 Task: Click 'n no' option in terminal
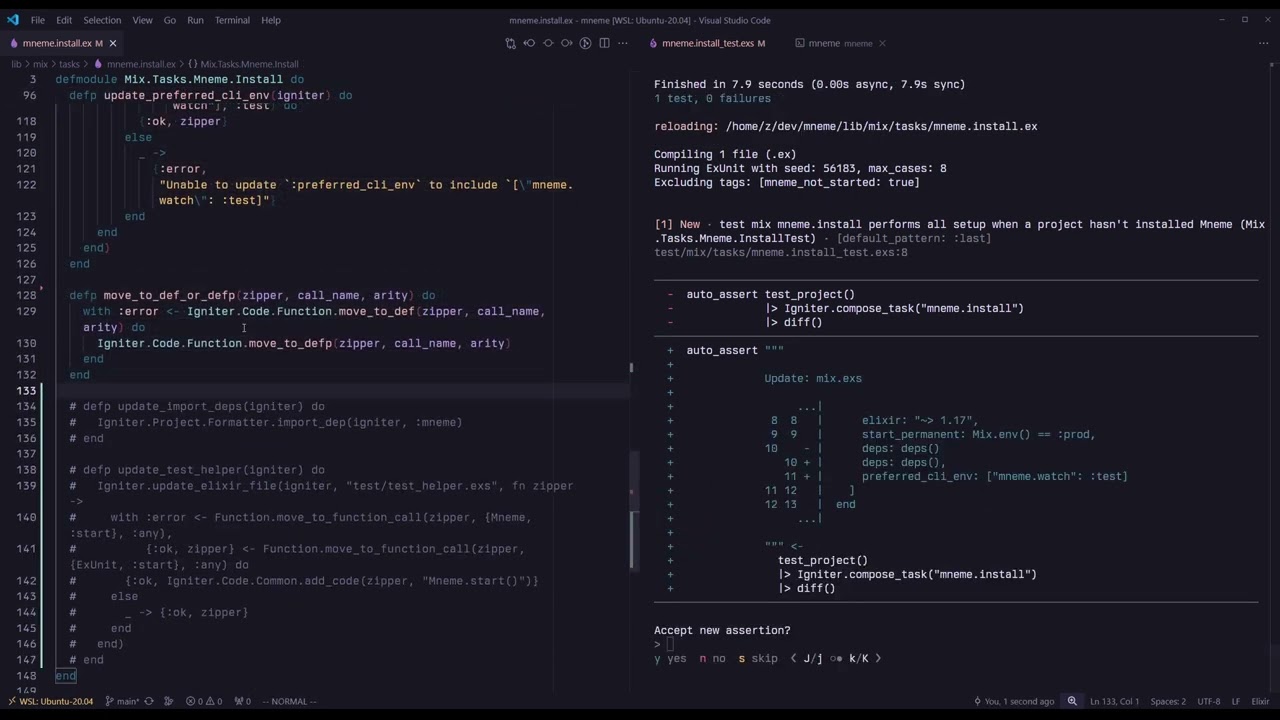(x=712, y=658)
